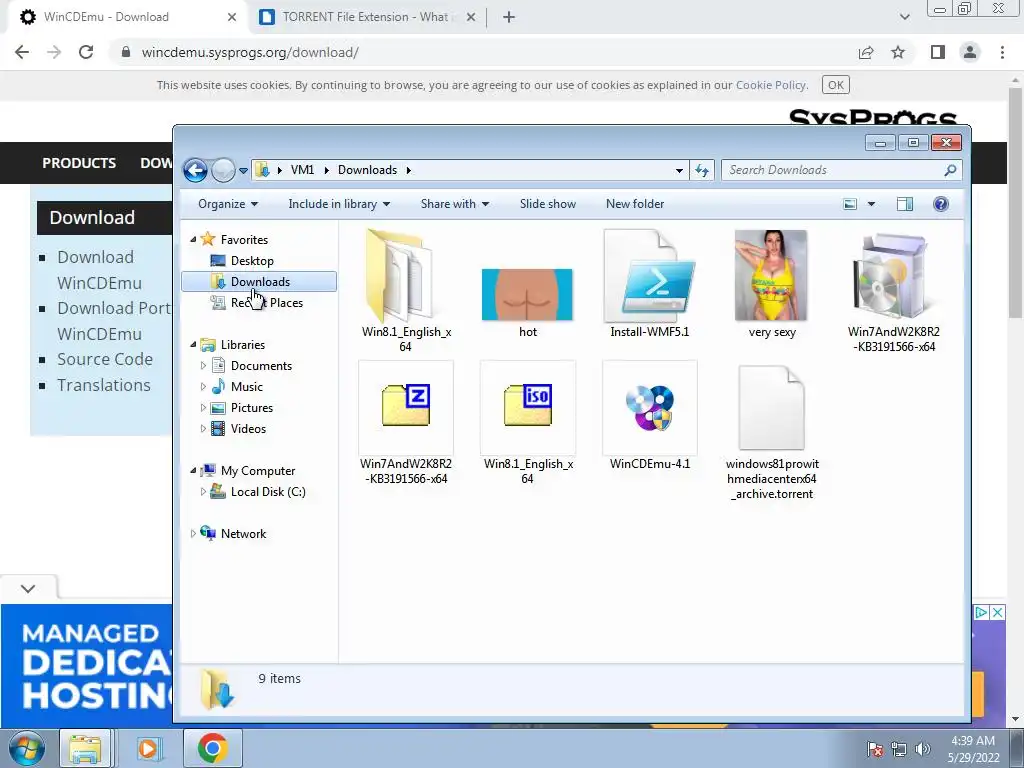Open Chrome side panel
Screen dimensions: 1024x768
(x=938, y=52)
